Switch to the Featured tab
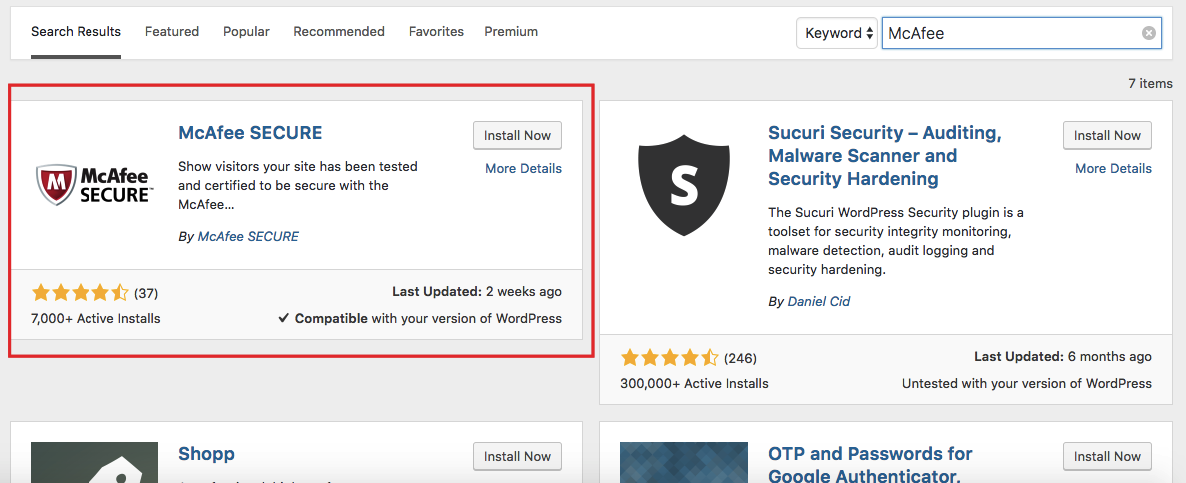 [172, 32]
